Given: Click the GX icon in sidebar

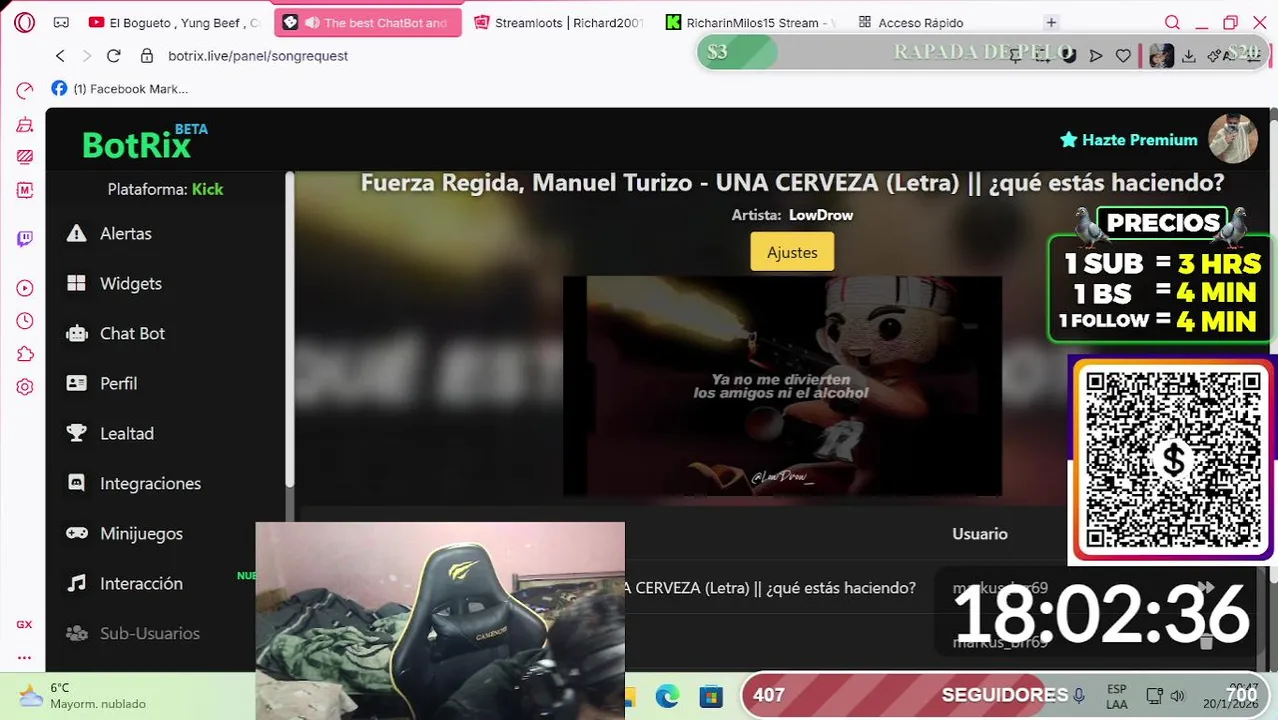Looking at the screenshot, I should pos(24,624).
